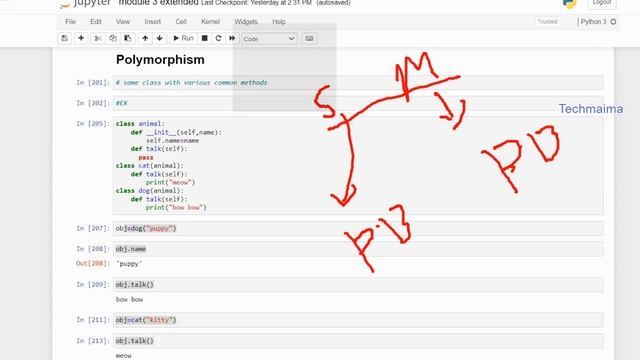Click the kernel idle circle indicator
Screen dimensions: 640x360
click(x=613, y=22)
